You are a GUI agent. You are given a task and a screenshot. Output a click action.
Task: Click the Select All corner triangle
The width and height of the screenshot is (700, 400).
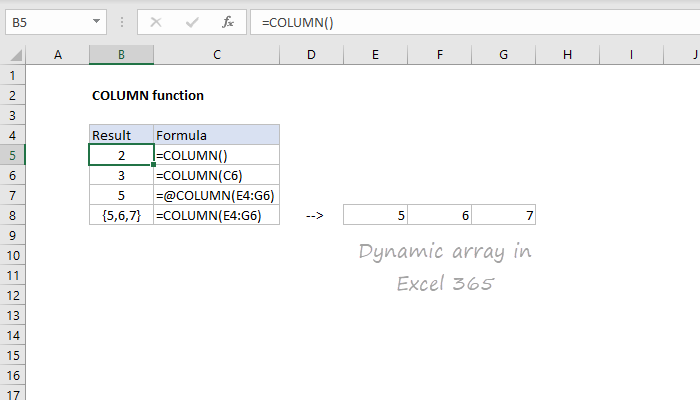(16, 55)
